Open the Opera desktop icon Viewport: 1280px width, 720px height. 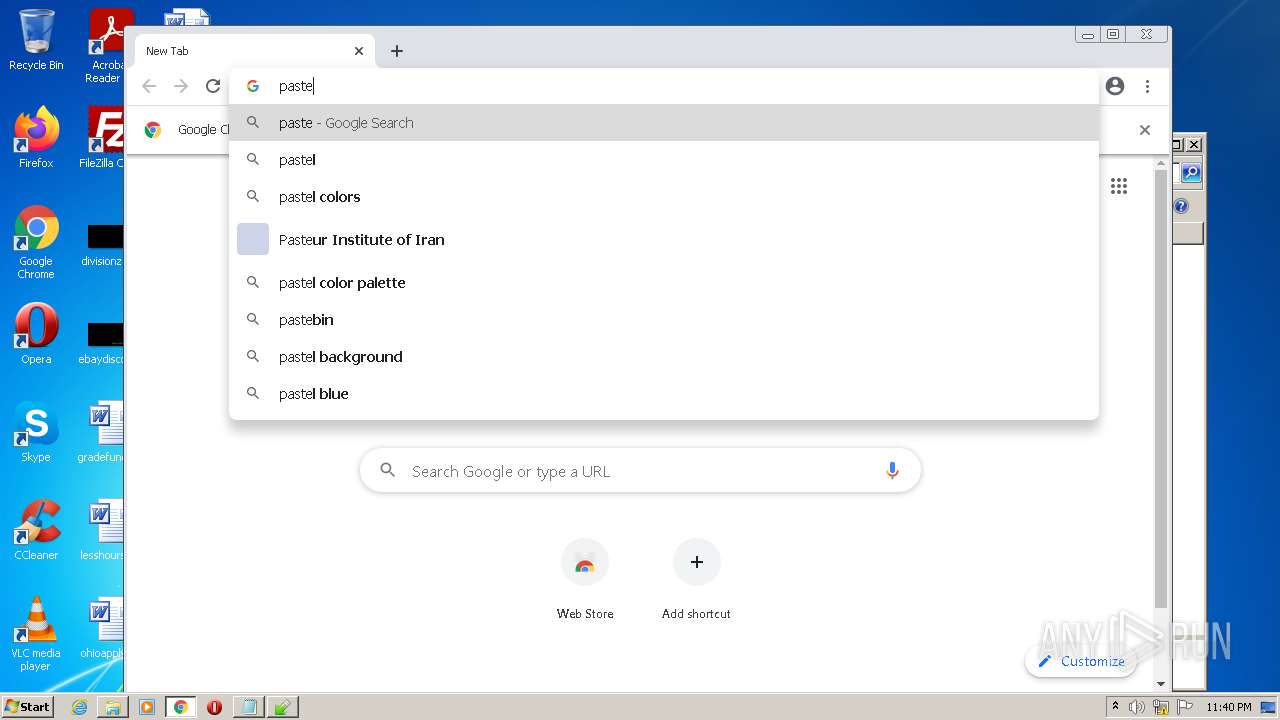36,334
